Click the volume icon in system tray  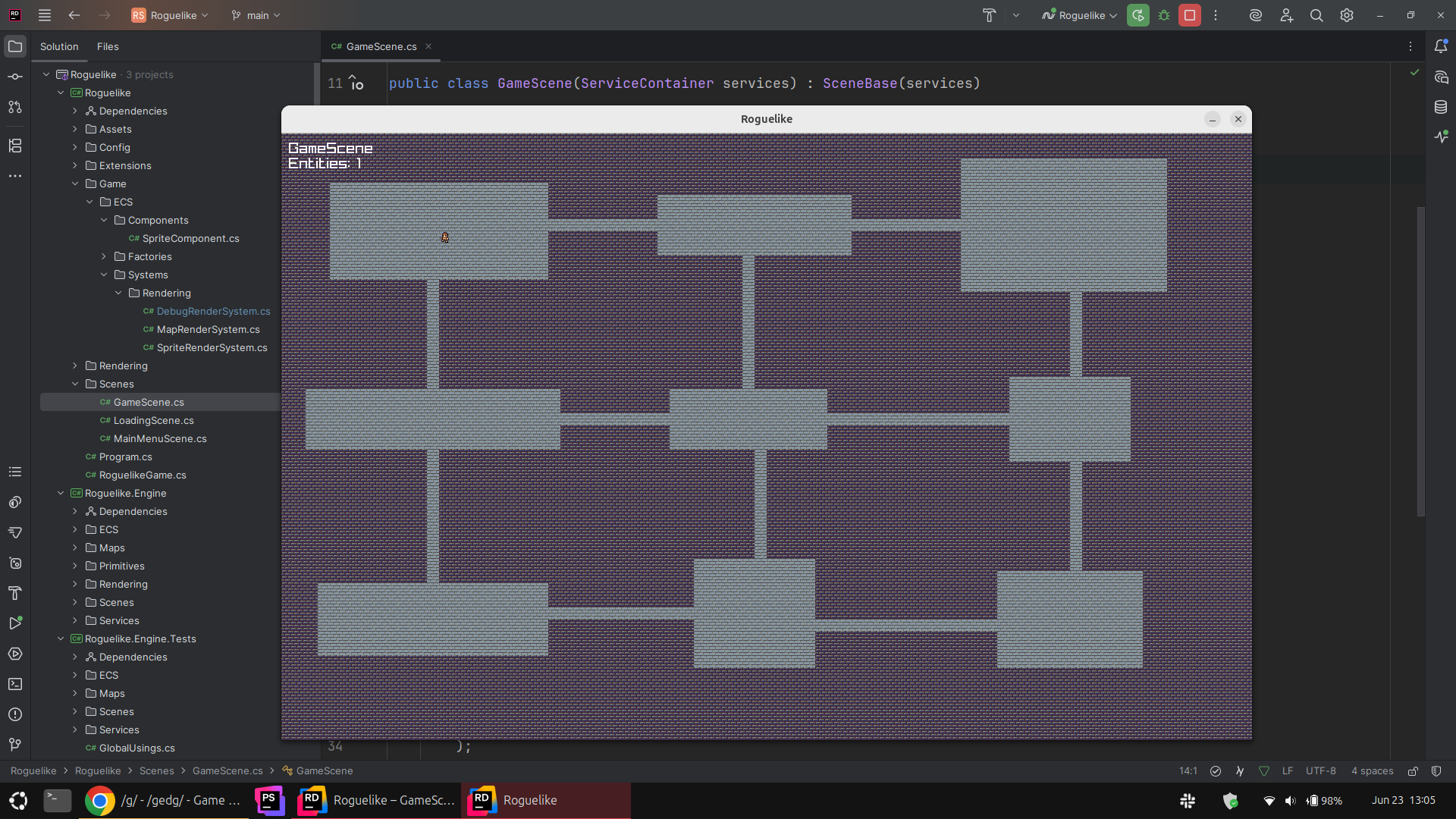1290,801
